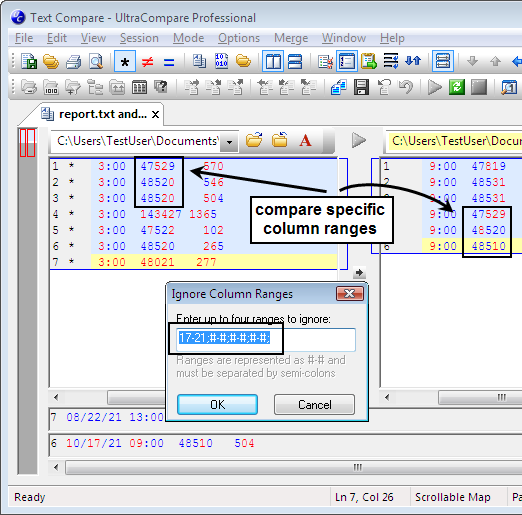This screenshot has height=515, width=522.
Task: Open the Session menu
Action: coord(139,38)
